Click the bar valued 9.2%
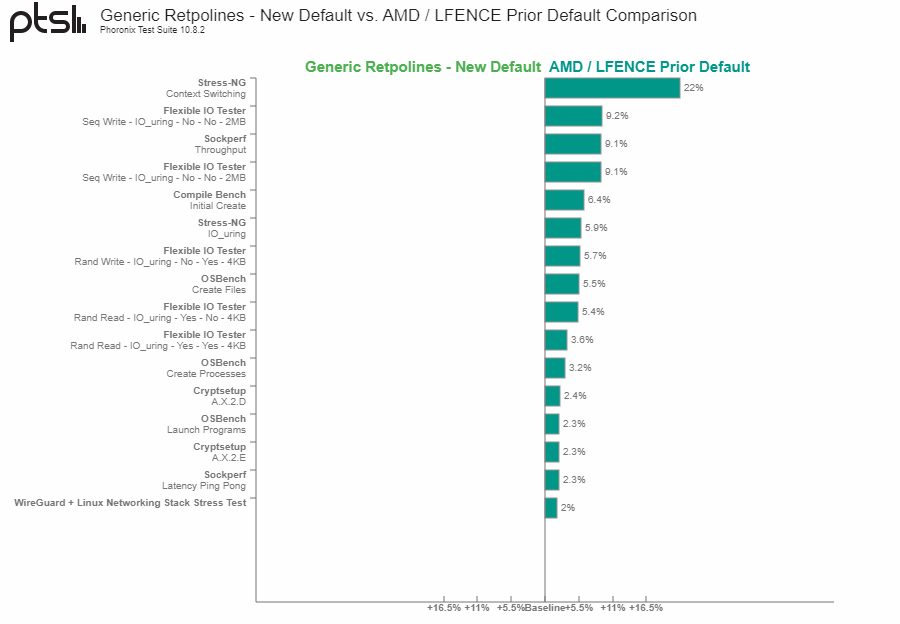The image size is (900, 624). (x=573, y=116)
